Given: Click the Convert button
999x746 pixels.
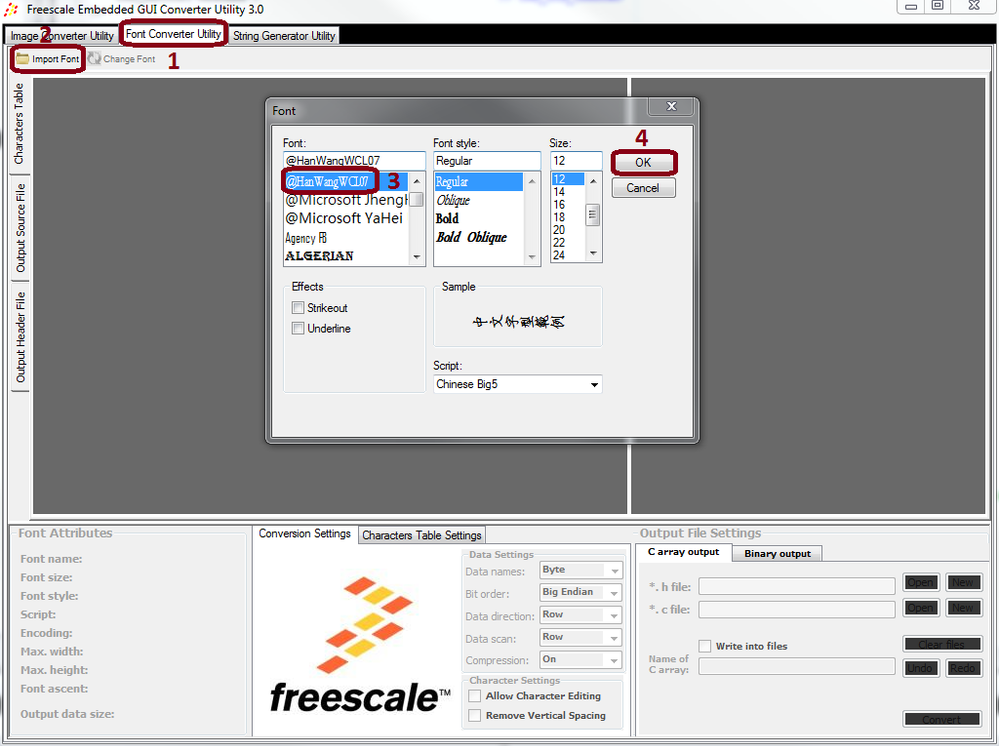Looking at the screenshot, I should pos(942,719).
